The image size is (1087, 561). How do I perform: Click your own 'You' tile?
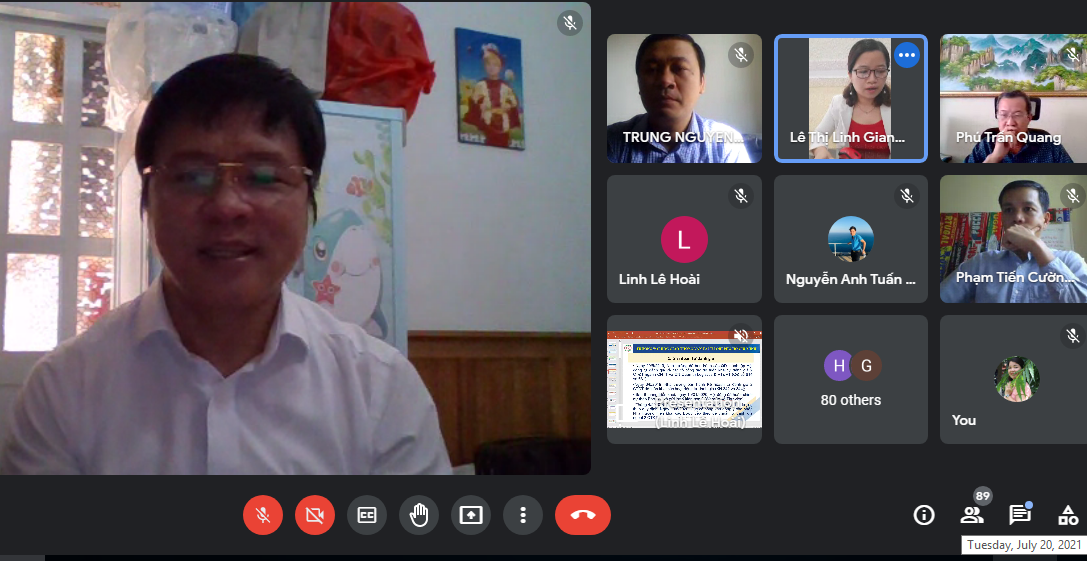1012,380
